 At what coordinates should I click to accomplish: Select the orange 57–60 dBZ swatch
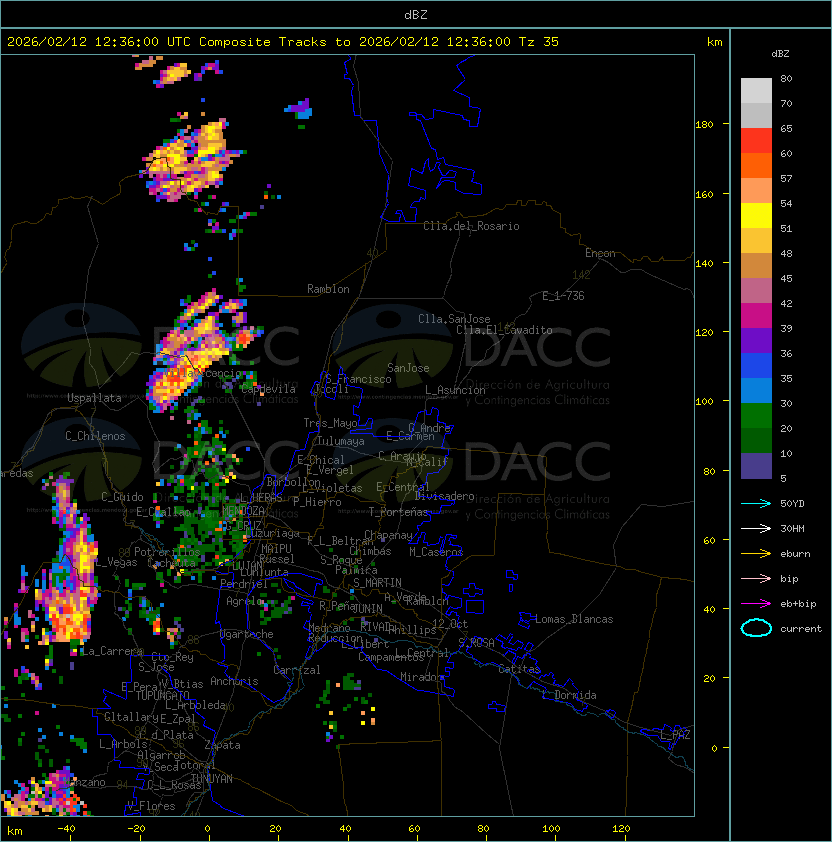click(x=756, y=166)
